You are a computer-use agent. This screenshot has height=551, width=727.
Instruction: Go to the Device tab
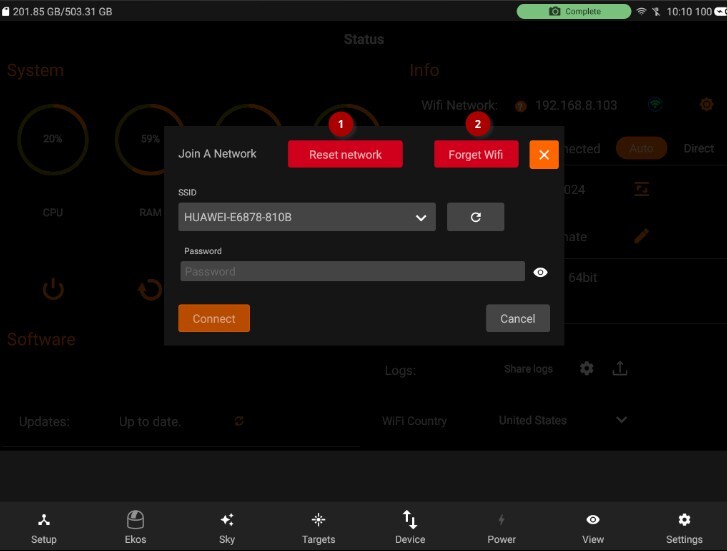(x=410, y=528)
